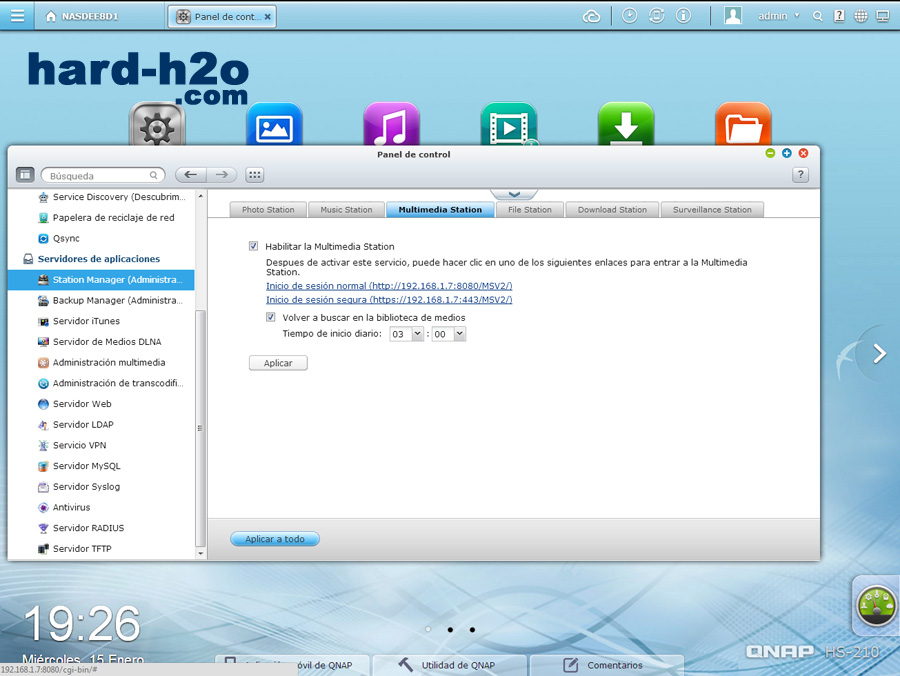This screenshot has width=900, height=676.
Task: Open the help question mark in the top bar
Action: click(x=839, y=16)
